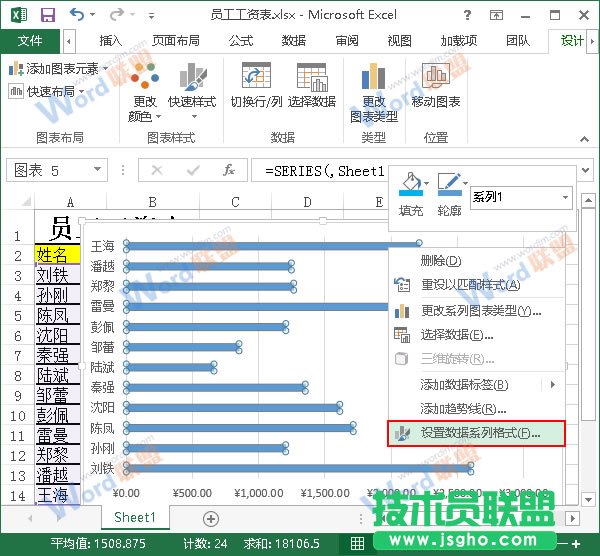Select column A header
The height and width of the screenshot is (556, 600).
(x=70, y=201)
